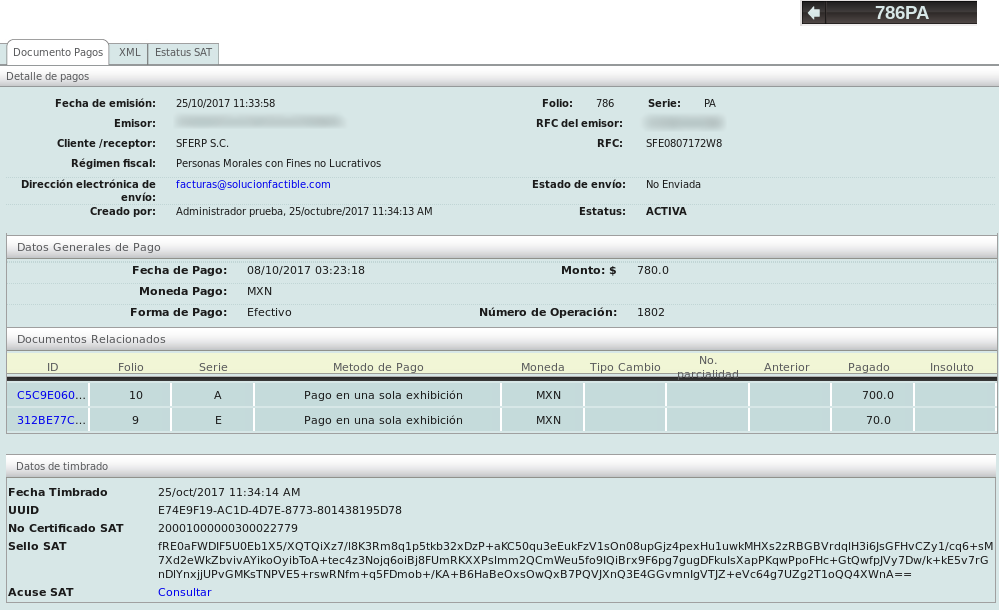Open related document 312BE77C link
Image resolution: width=999 pixels, height=610 pixels.
pos(51,420)
